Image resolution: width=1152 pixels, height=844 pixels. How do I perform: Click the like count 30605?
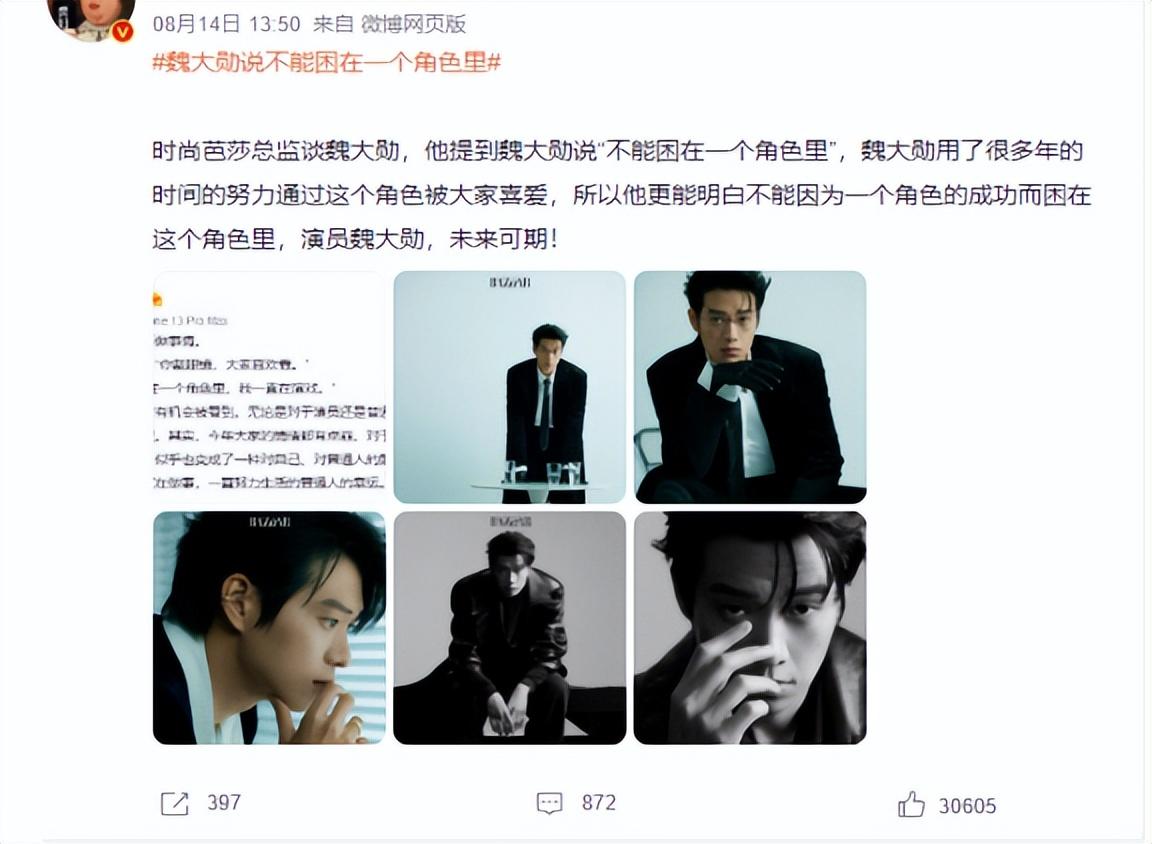pos(968,806)
